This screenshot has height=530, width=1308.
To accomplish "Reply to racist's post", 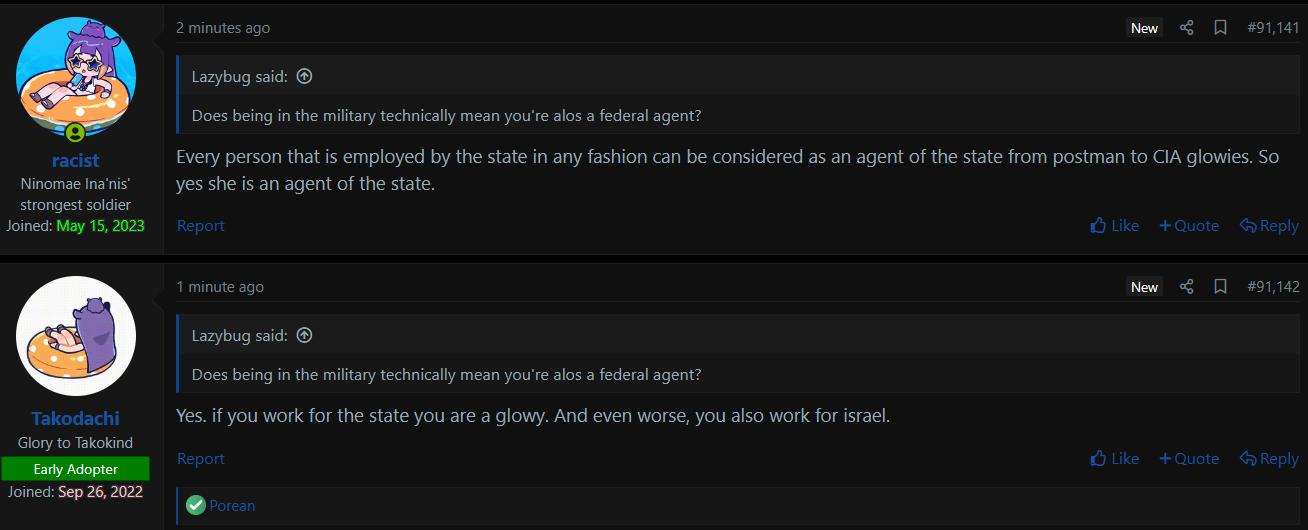I will pyautogui.click(x=1269, y=226).
